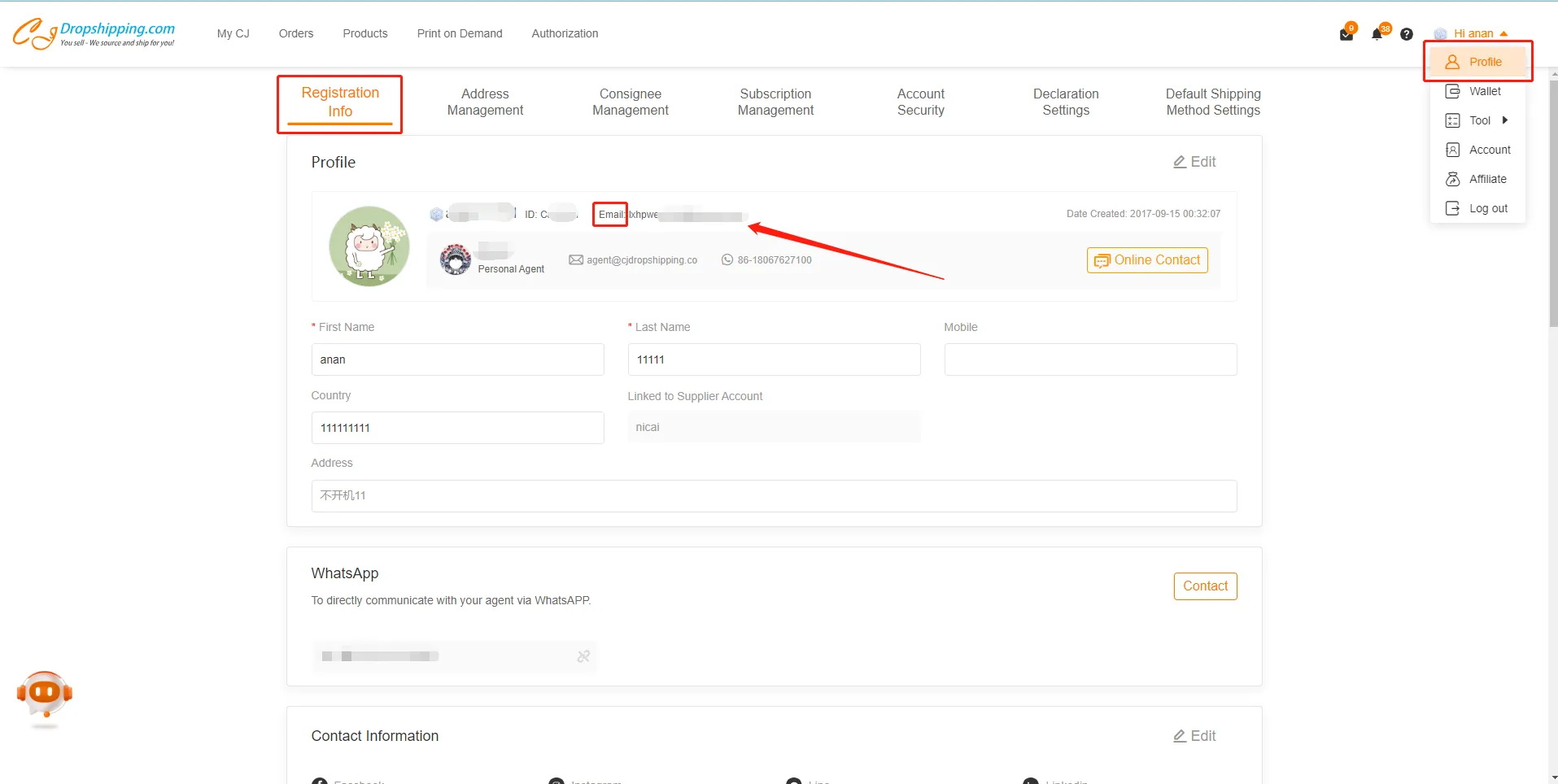Open the messages inbox icon
This screenshot has width=1558, height=784.
pyautogui.click(x=1346, y=34)
